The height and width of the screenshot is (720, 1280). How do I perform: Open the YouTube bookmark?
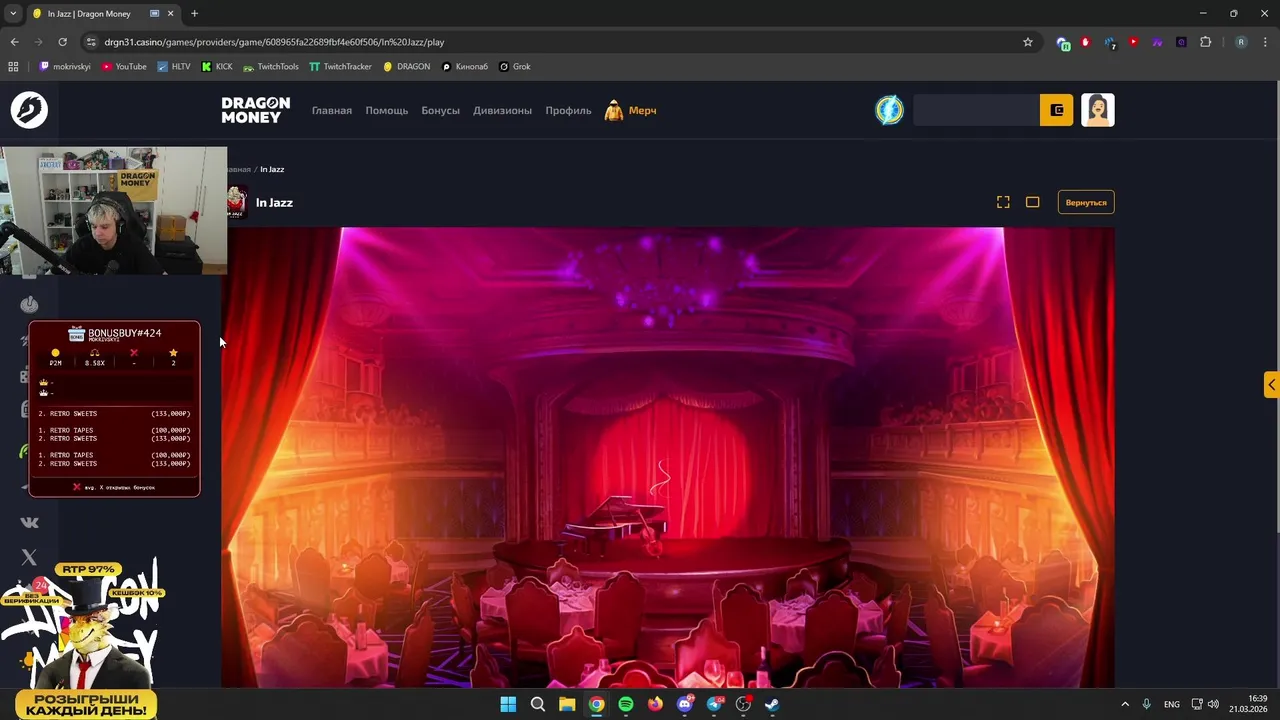(123, 66)
